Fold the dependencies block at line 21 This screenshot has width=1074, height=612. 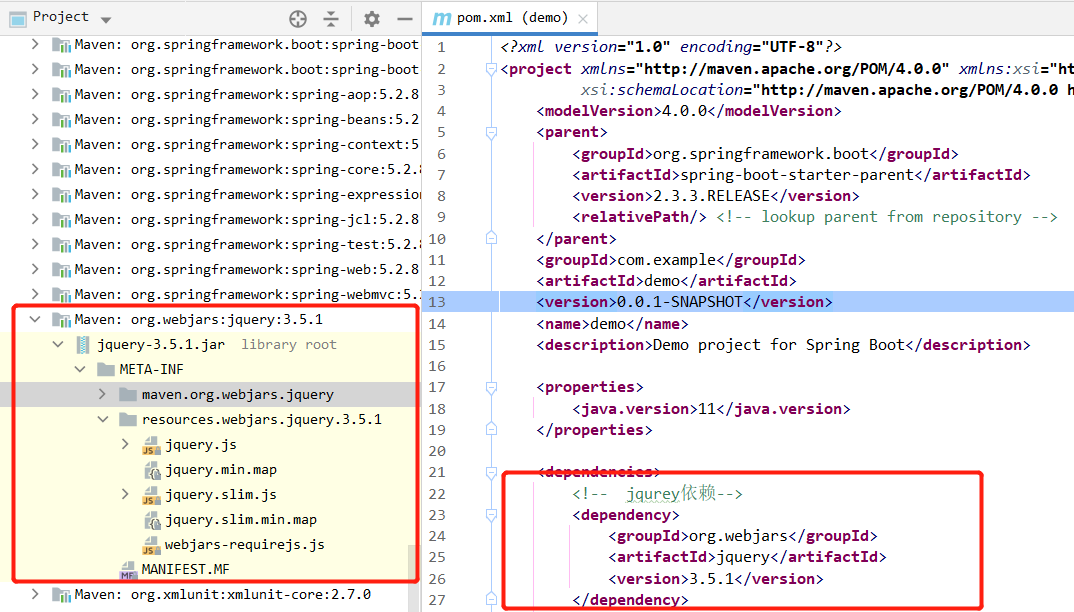click(491, 472)
